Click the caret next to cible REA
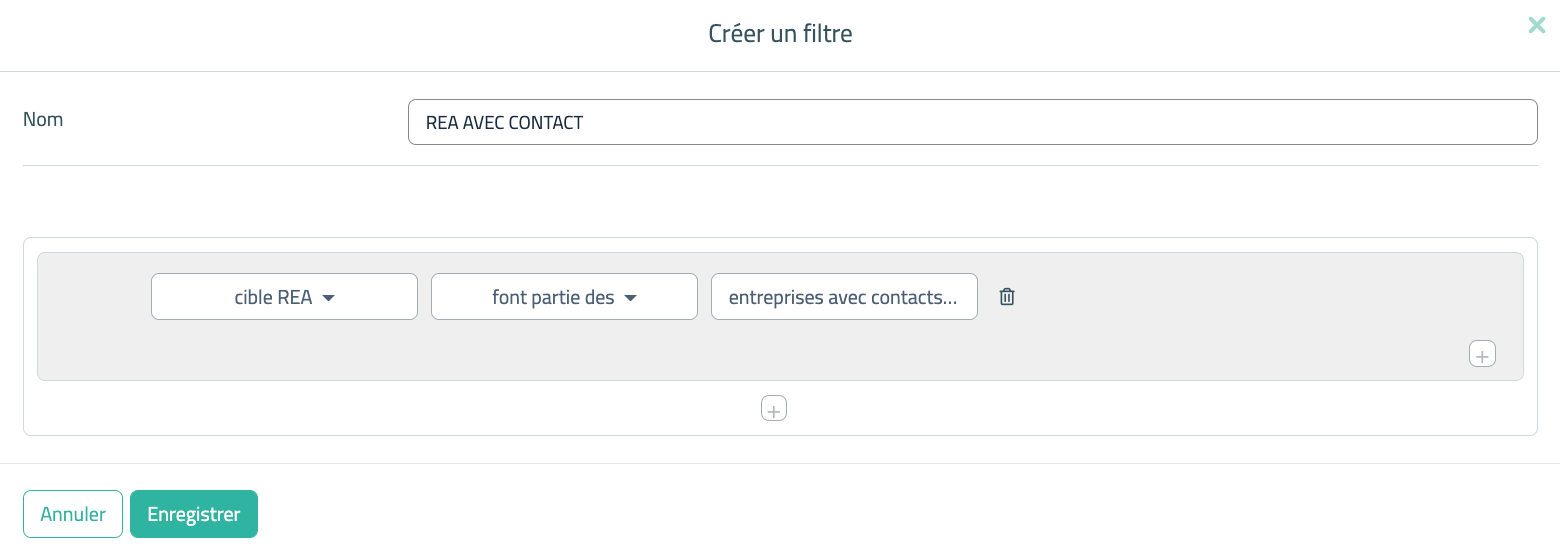 (329, 298)
